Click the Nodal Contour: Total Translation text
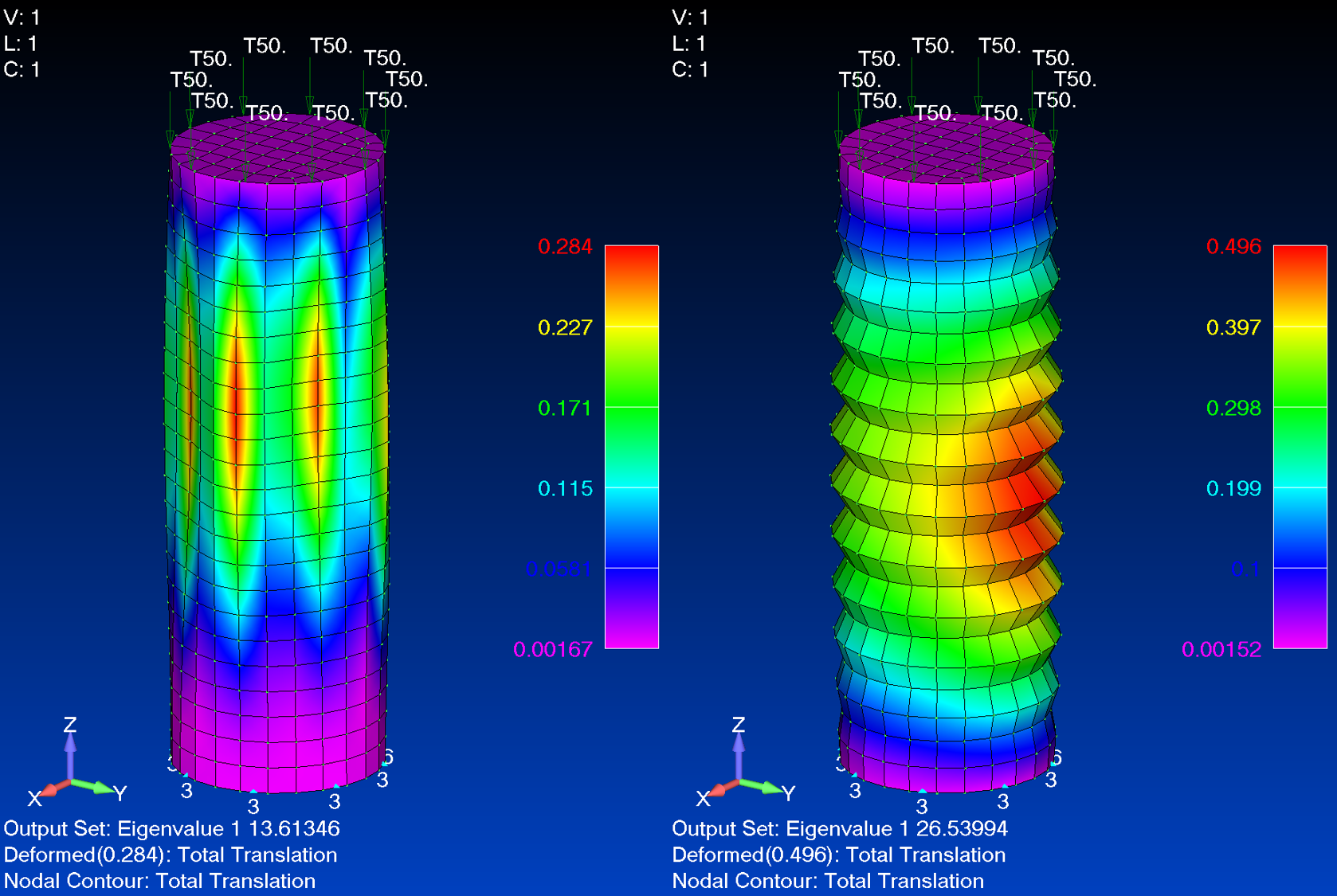Screen dimensions: 1337x896 point(159,881)
